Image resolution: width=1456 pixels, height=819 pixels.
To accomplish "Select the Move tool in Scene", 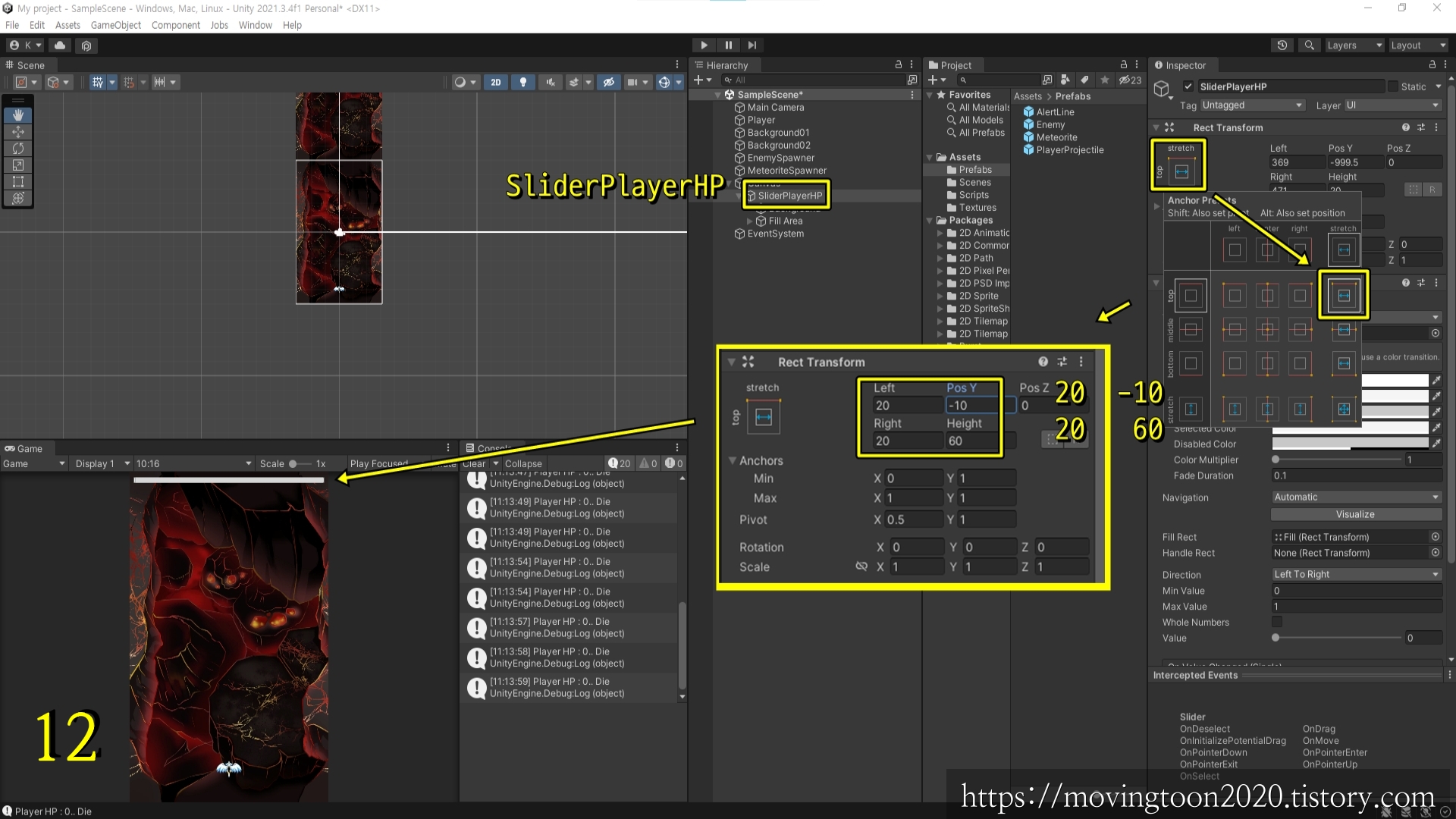I will coord(18,132).
